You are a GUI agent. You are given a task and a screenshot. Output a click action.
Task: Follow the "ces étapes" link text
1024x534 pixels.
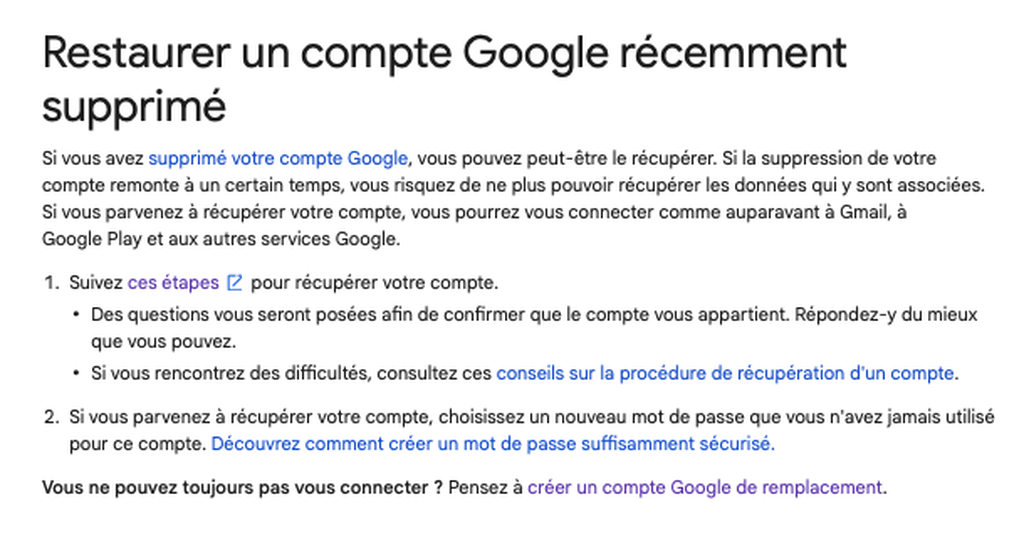pos(173,283)
